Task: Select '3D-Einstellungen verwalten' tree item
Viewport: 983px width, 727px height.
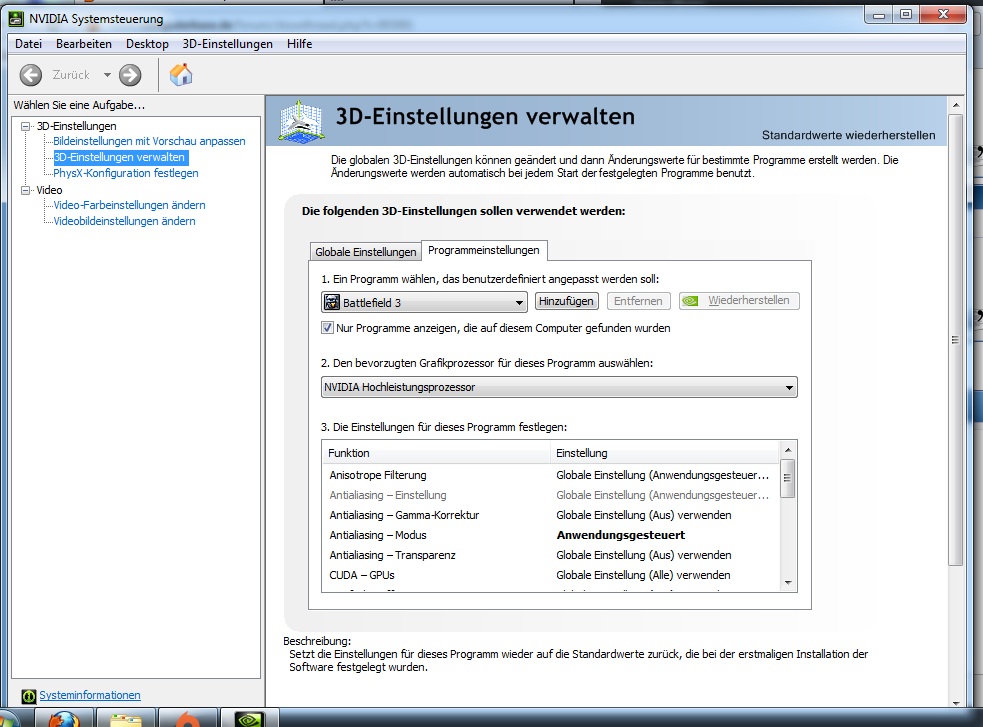Action: (x=119, y=157)
